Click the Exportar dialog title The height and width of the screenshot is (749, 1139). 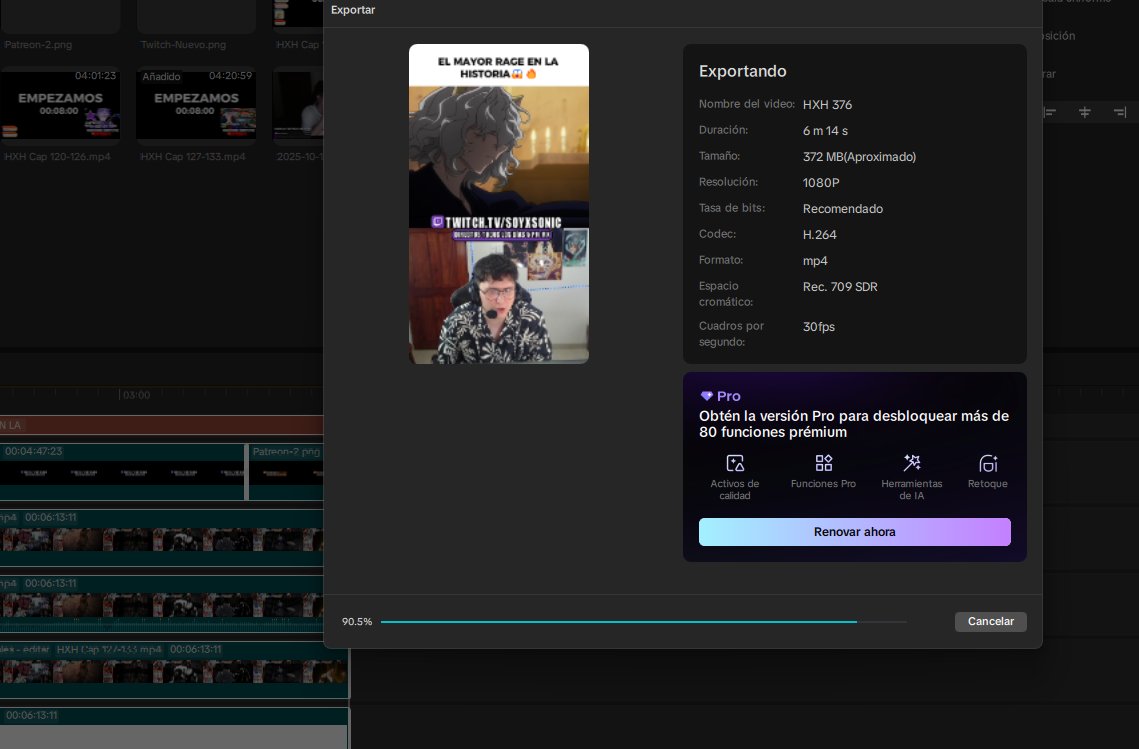pyautogui.click(x=353, y=10)
